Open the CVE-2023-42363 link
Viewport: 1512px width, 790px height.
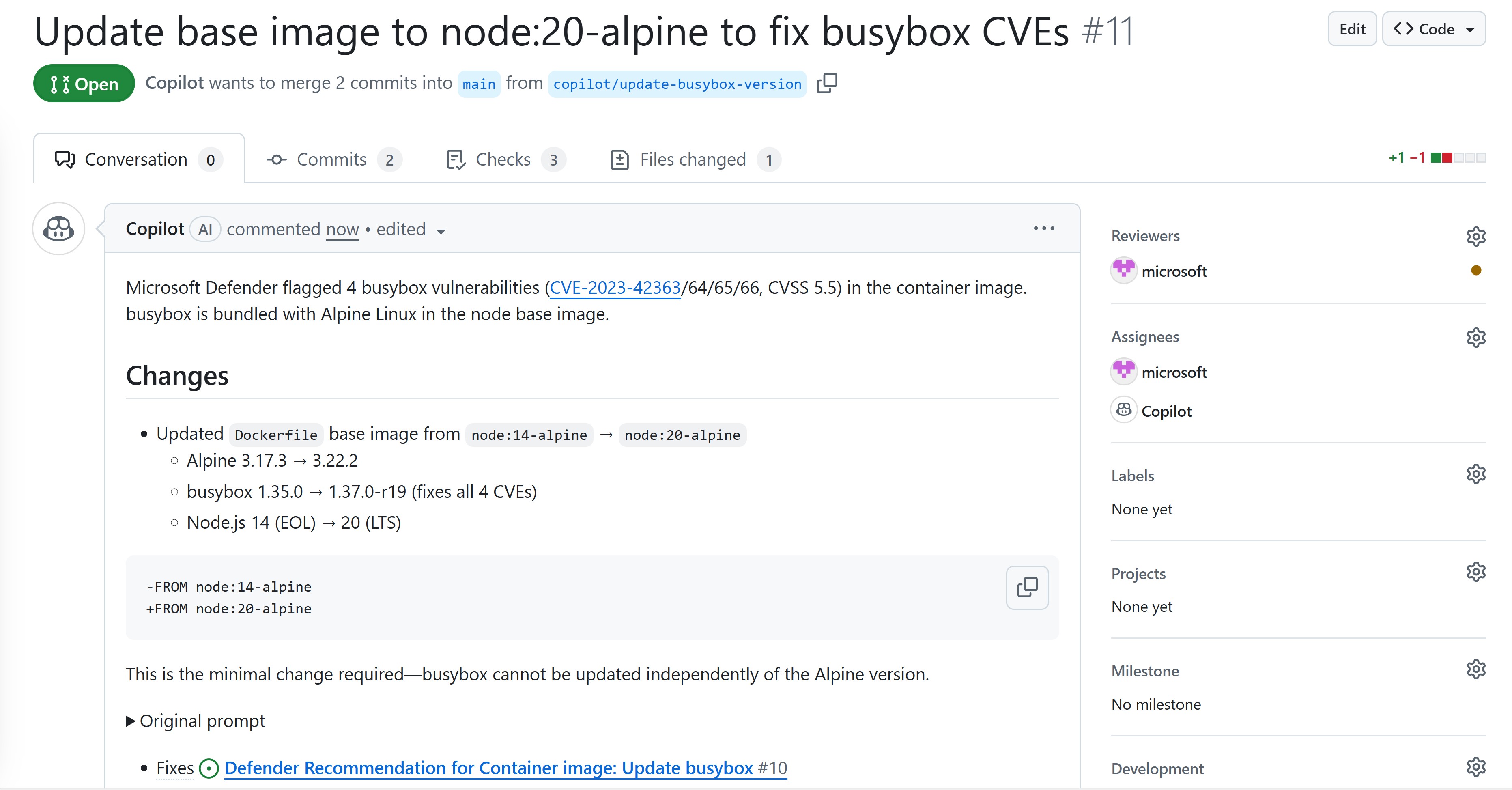click(x=615, y=288)
